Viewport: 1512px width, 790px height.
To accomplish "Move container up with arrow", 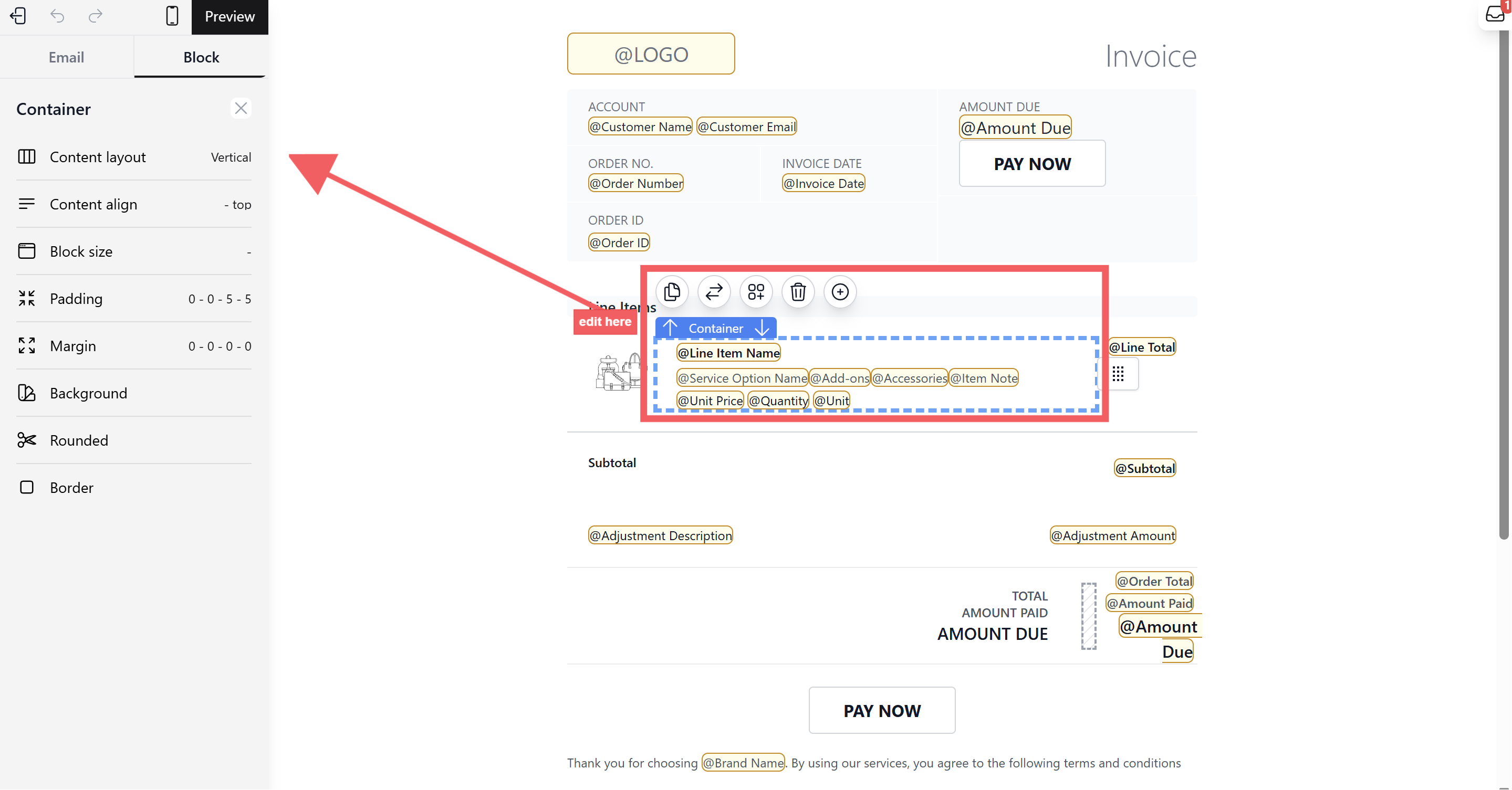I will pos(670,328).
